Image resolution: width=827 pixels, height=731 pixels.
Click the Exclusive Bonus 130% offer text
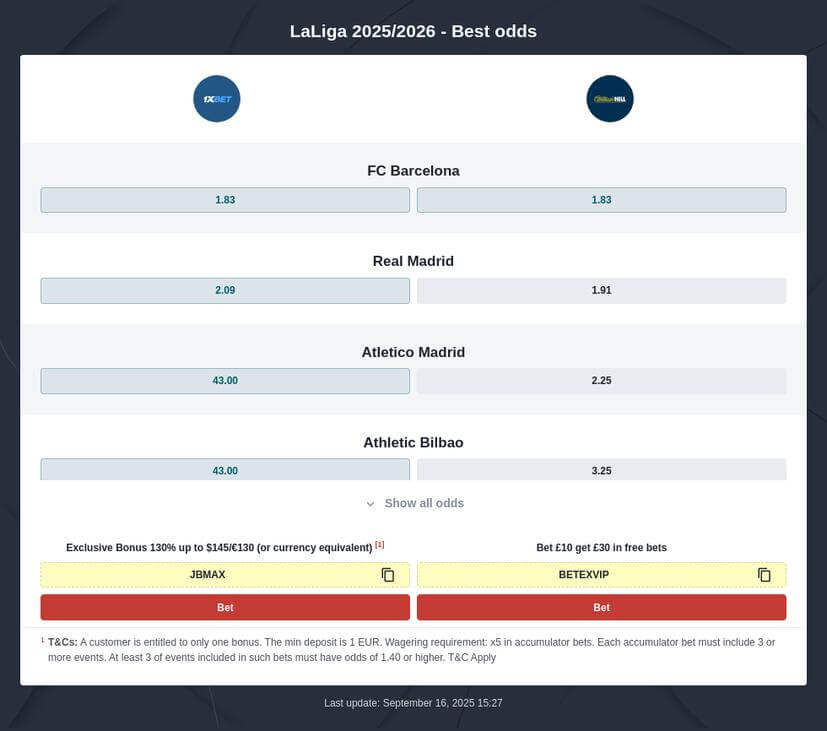219,548
